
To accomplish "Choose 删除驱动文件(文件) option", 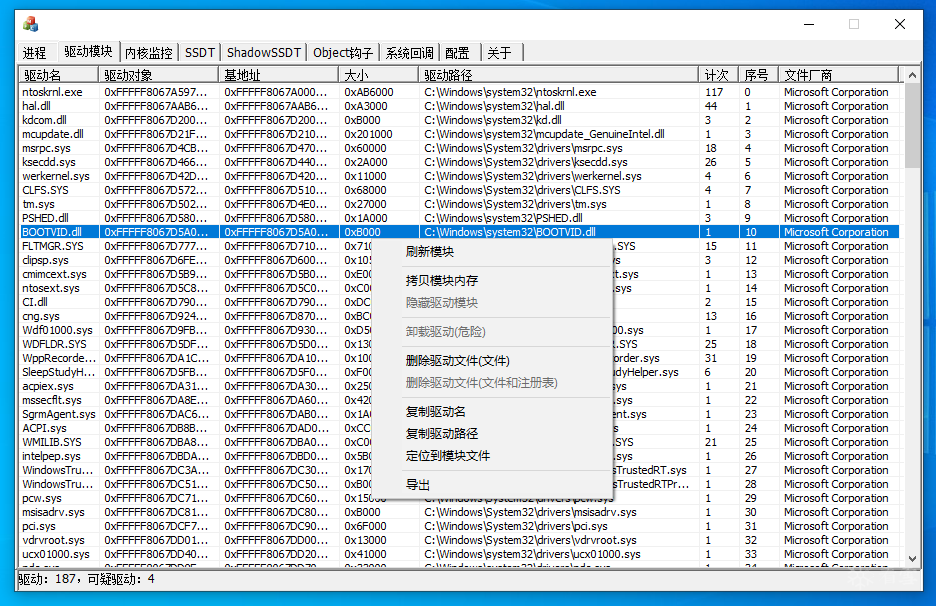I will (492, 361).
